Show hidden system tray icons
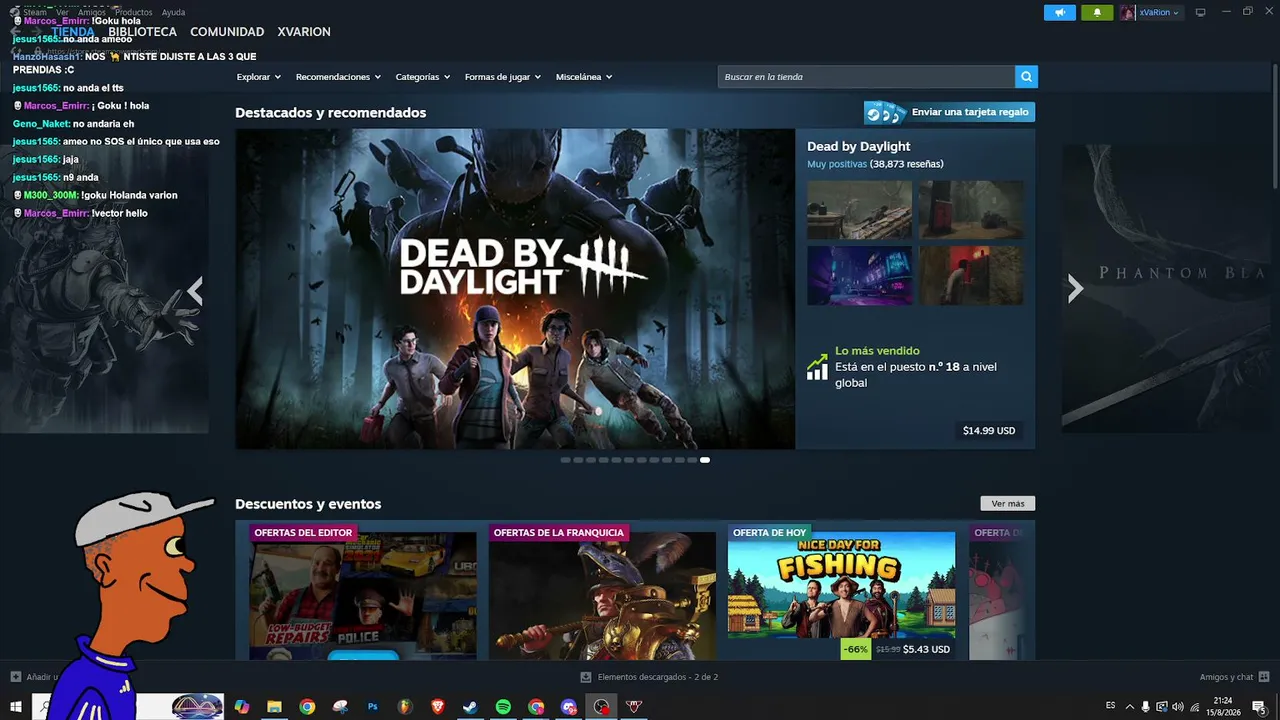 pos(1130,707)
